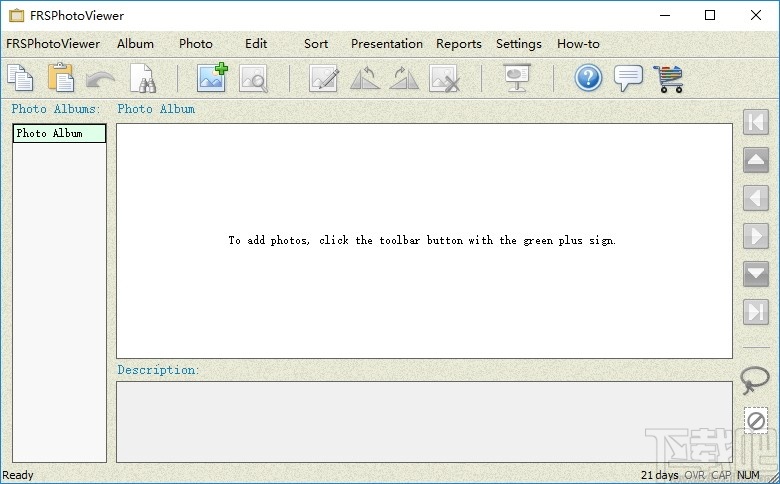
Task: Select Photo Album in the albums list
Action: tap(59, 133)
